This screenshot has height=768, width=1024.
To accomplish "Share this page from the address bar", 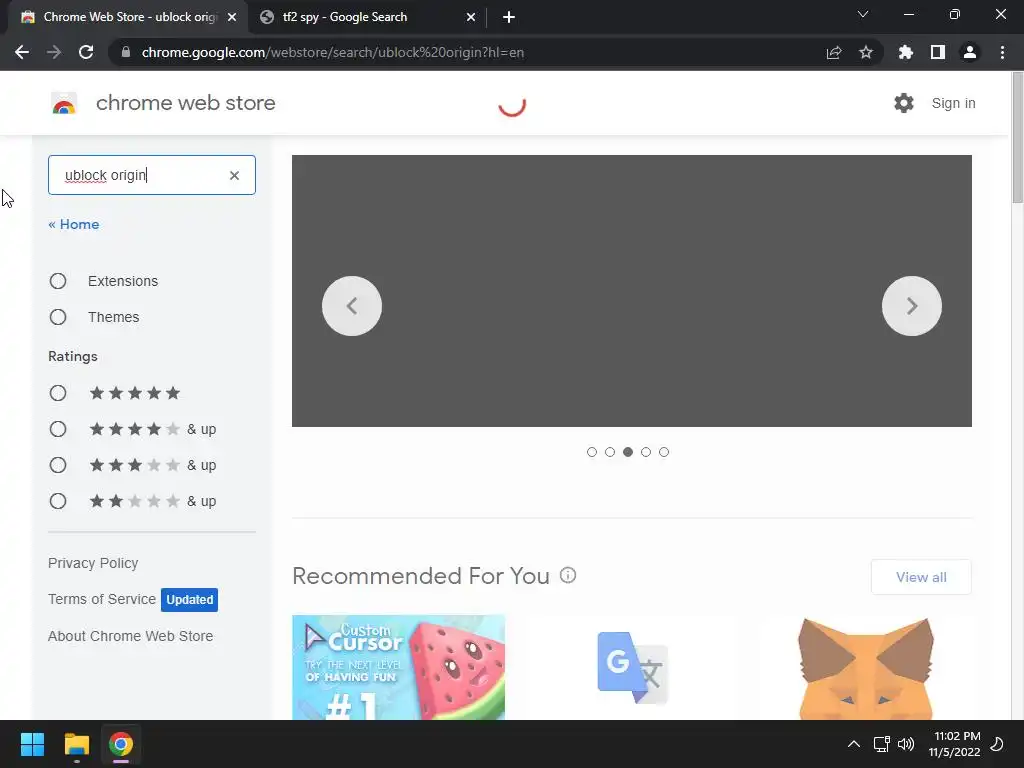I will (834, 52).
